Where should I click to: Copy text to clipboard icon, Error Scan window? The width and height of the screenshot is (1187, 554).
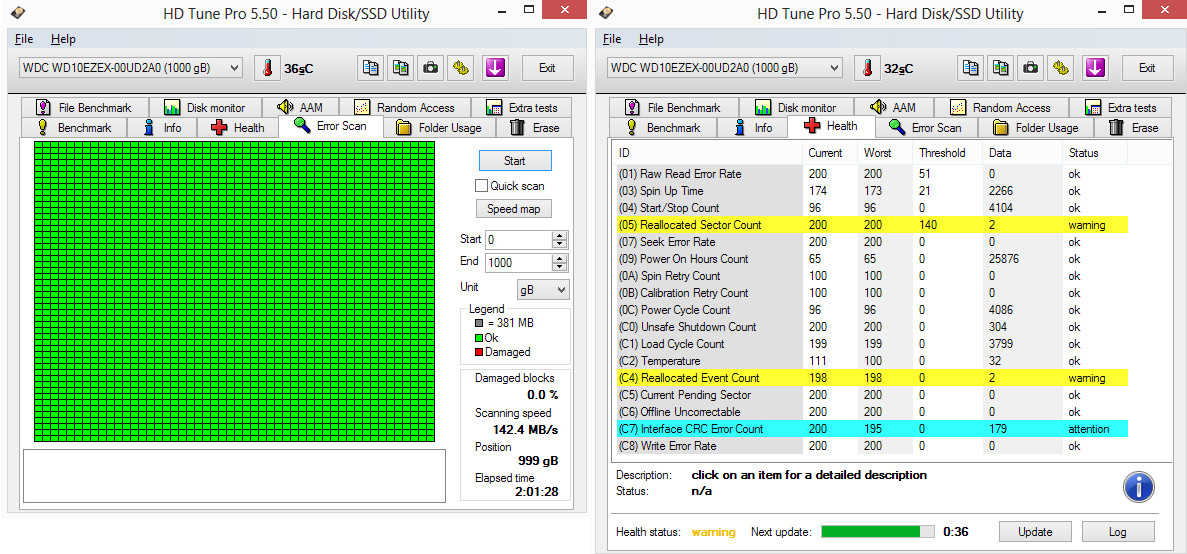[370, 67]
